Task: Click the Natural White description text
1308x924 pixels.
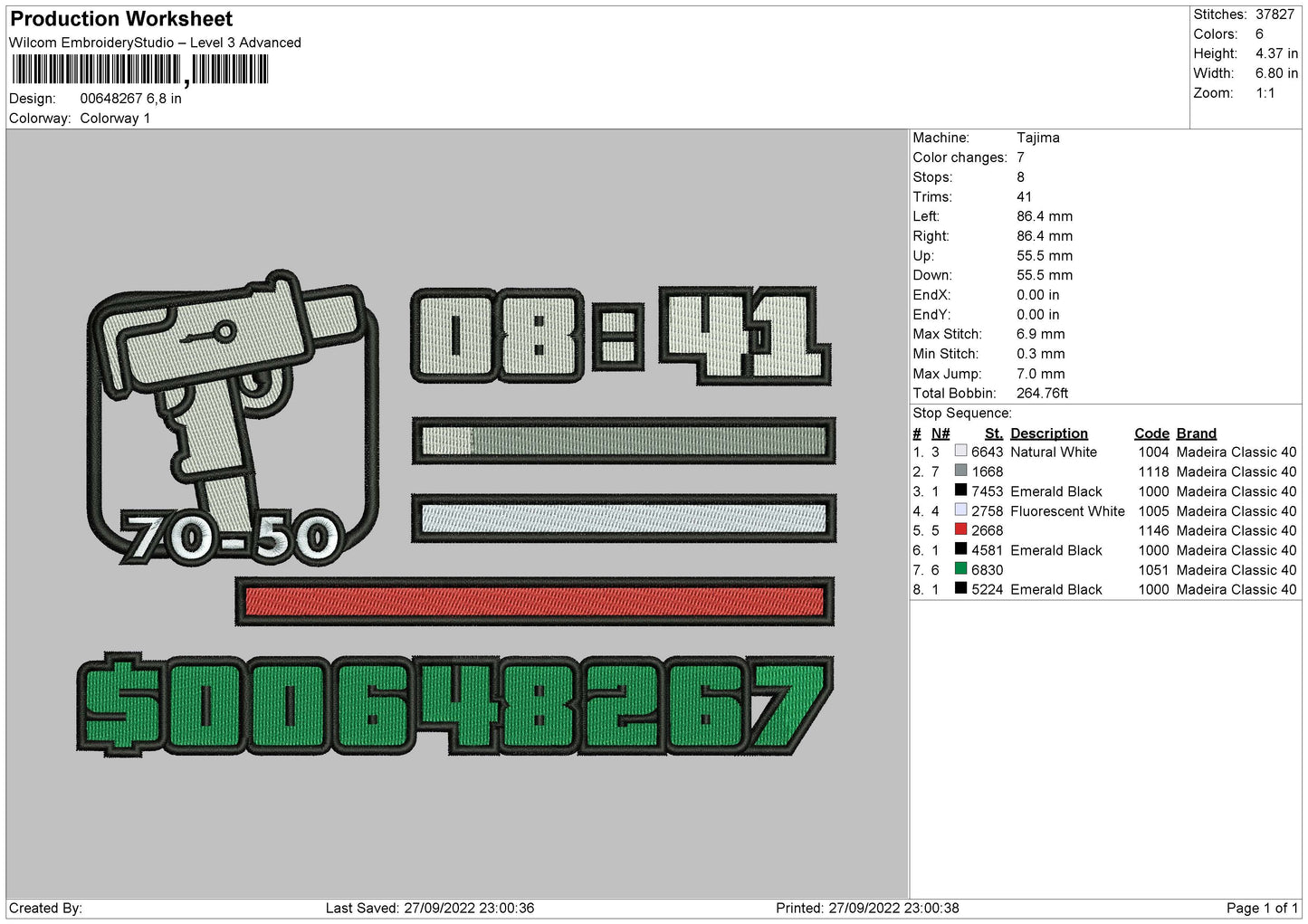Action: [x=1054, y=452]
